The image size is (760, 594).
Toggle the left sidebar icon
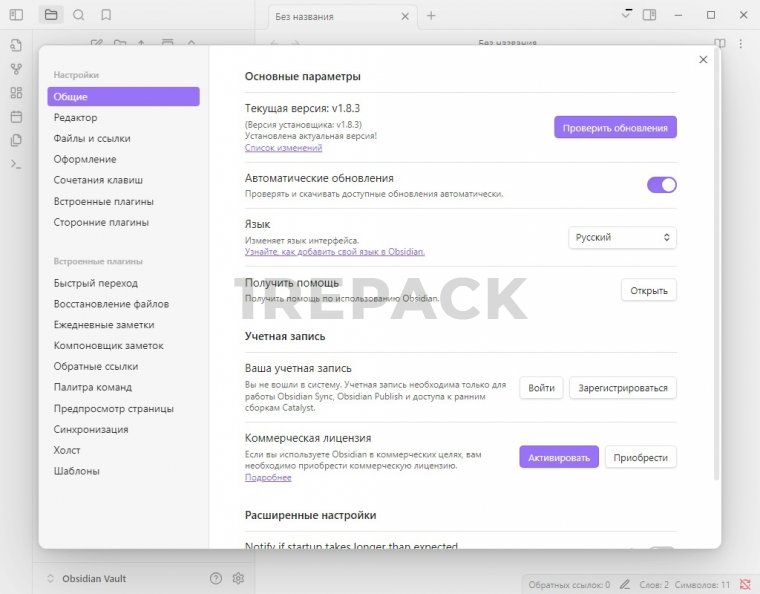[x=16, y=15]
